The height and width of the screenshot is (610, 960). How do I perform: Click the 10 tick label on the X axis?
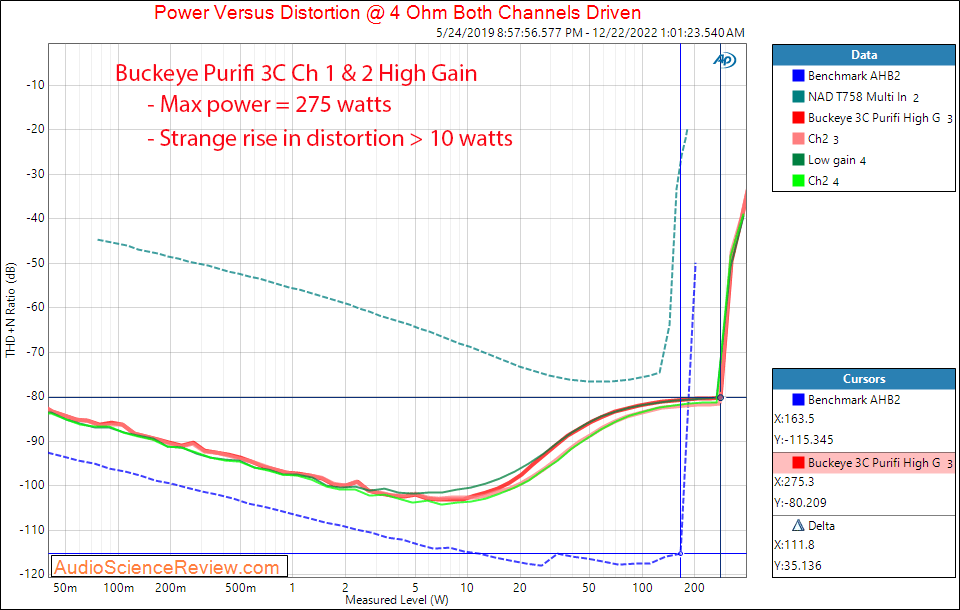pos(467,588)
